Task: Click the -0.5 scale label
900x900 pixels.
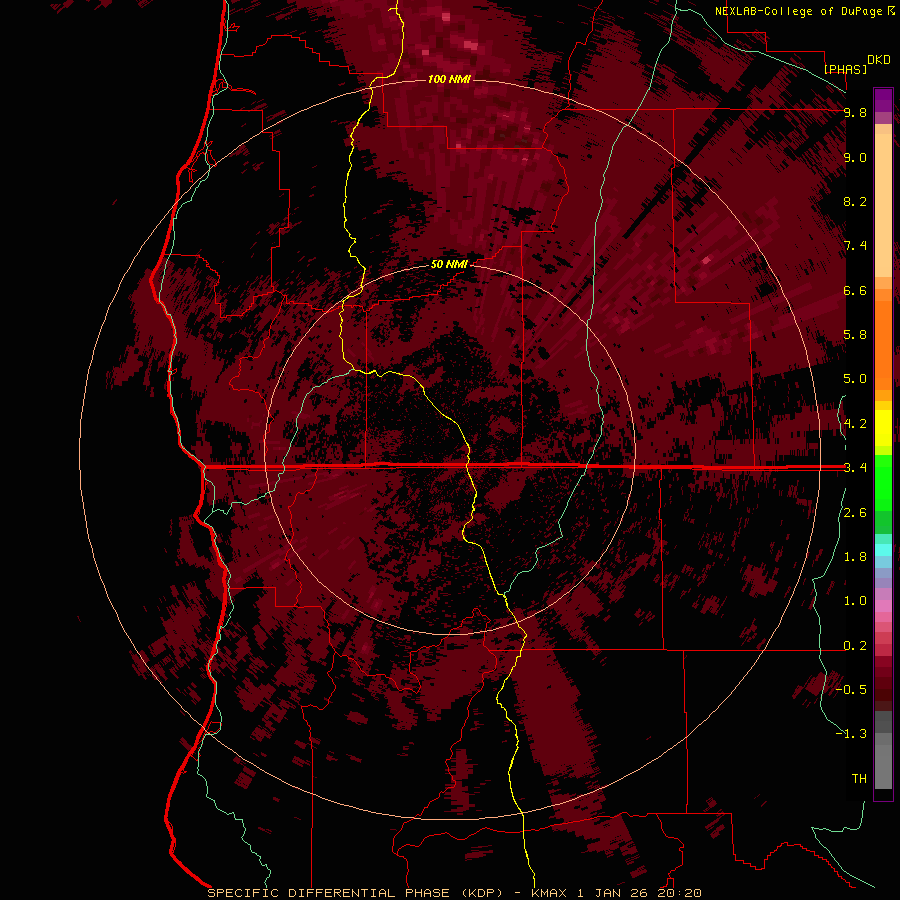Action: click(851, 690)
